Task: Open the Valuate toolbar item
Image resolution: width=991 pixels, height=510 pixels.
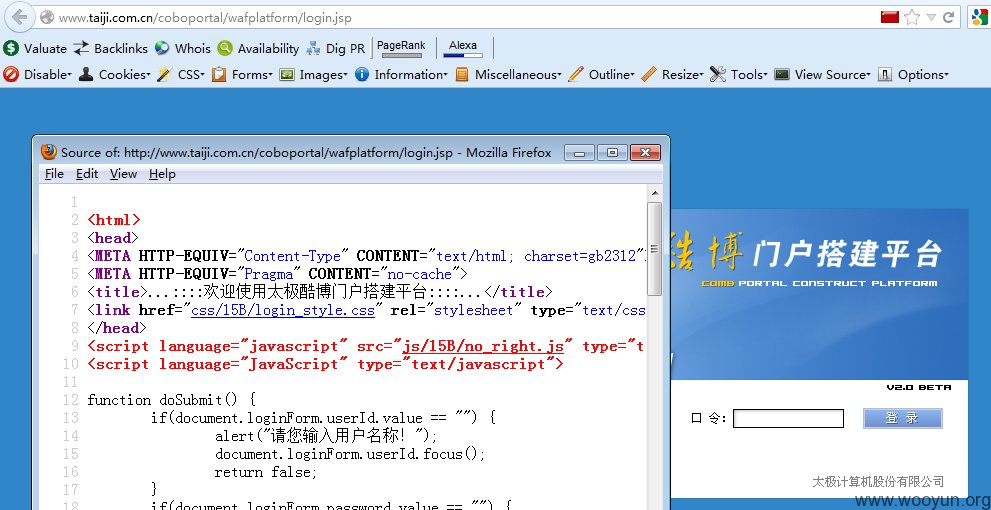Action: 35,48
